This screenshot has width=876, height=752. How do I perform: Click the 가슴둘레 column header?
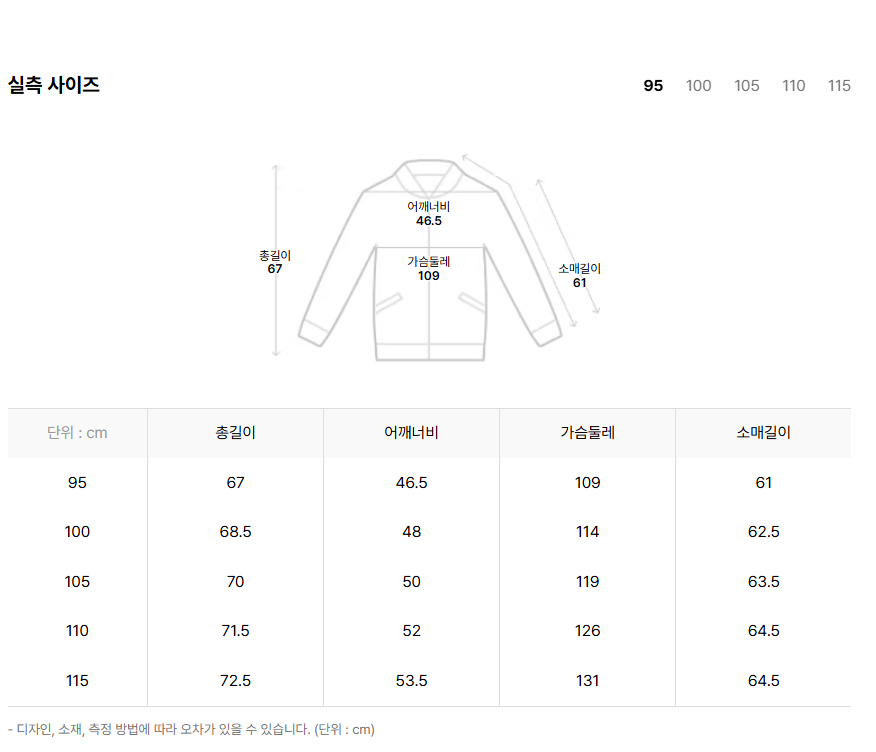(x=587, y=433)
